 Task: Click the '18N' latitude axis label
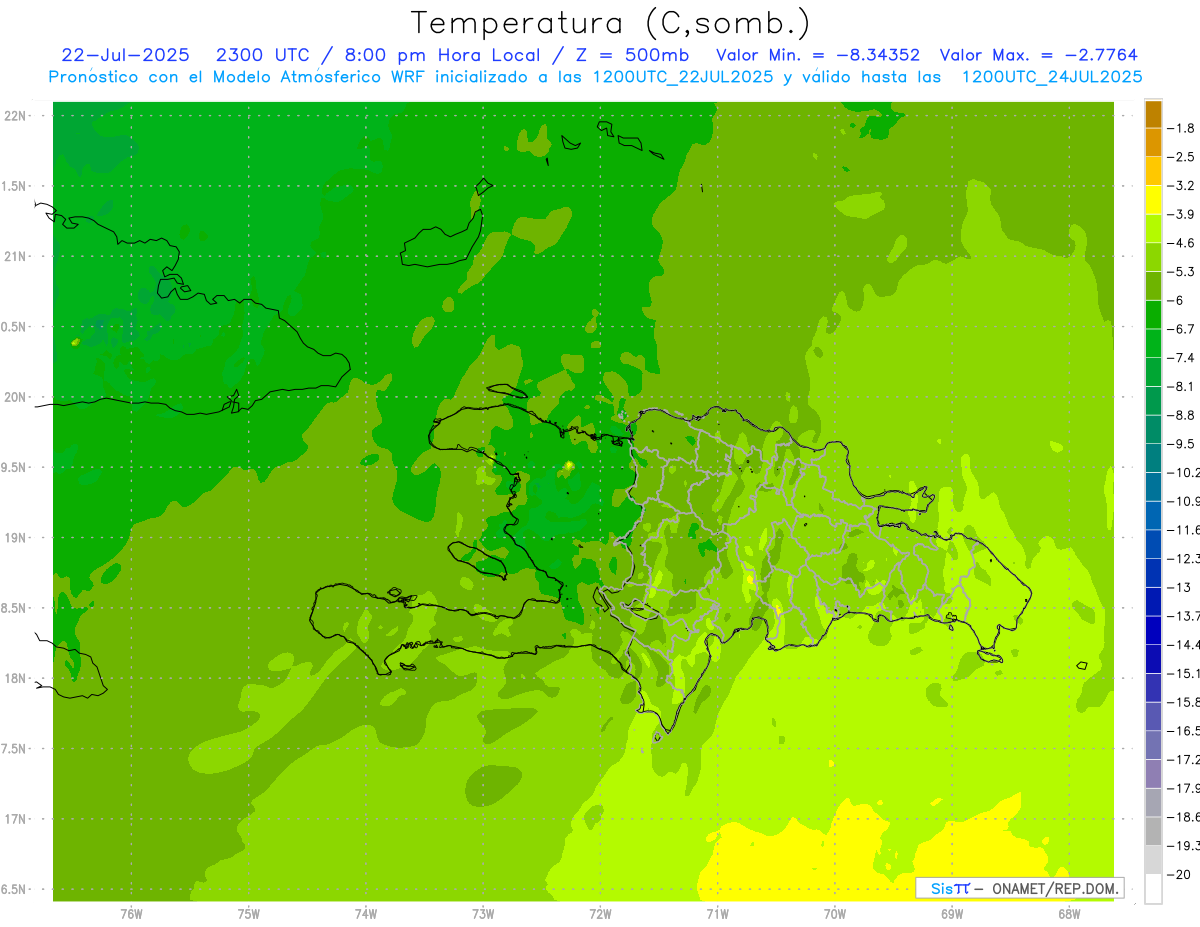pyautogui.click(x=14, y=679)
